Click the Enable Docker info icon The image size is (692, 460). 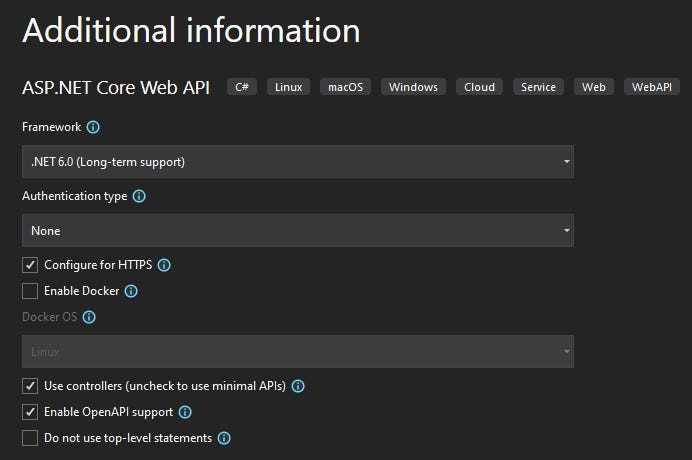click(x=131, y=291)
